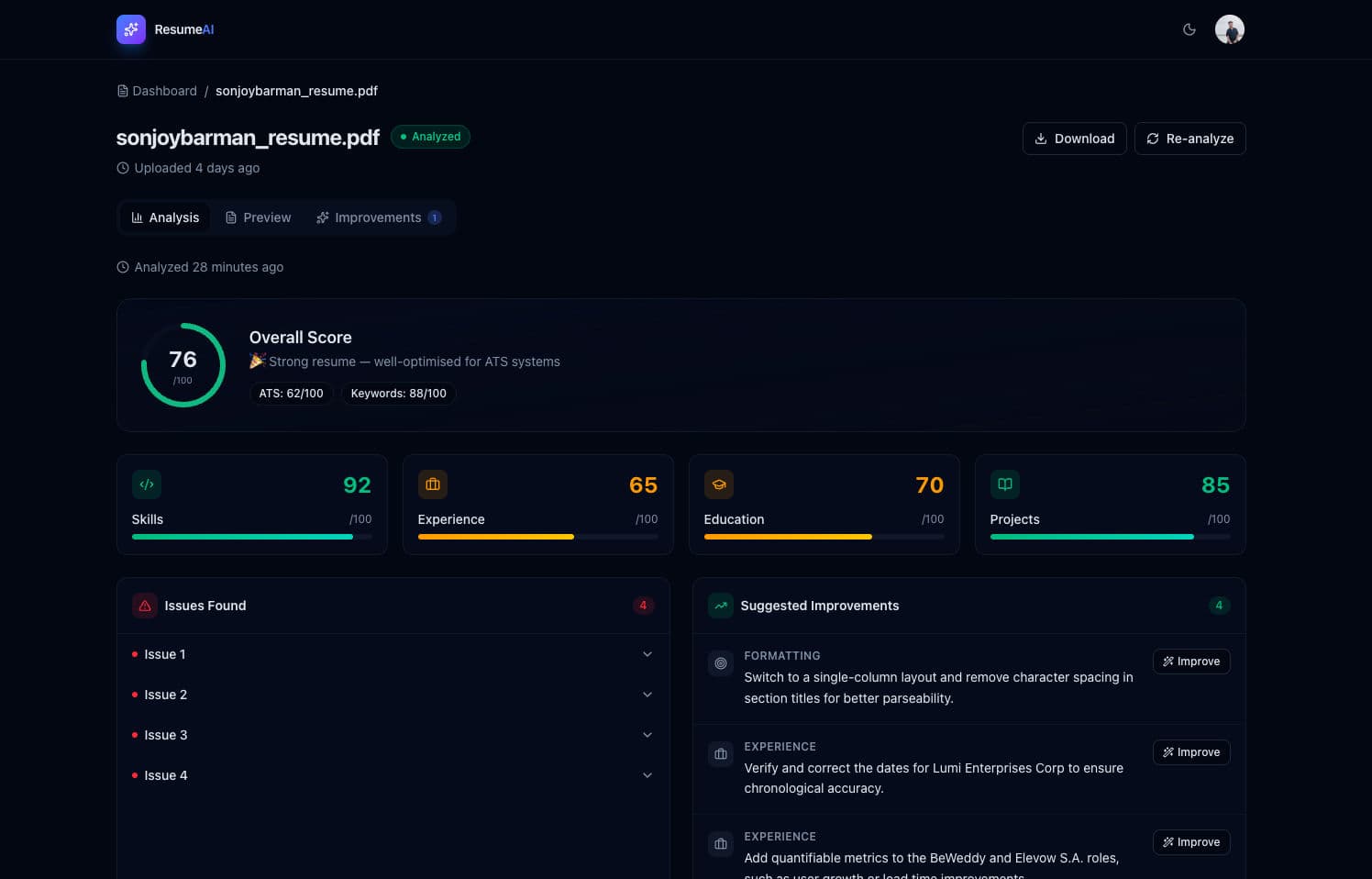Click the Skills code icon
This screenshot has width=1372, height=879.
pos(147,484)
